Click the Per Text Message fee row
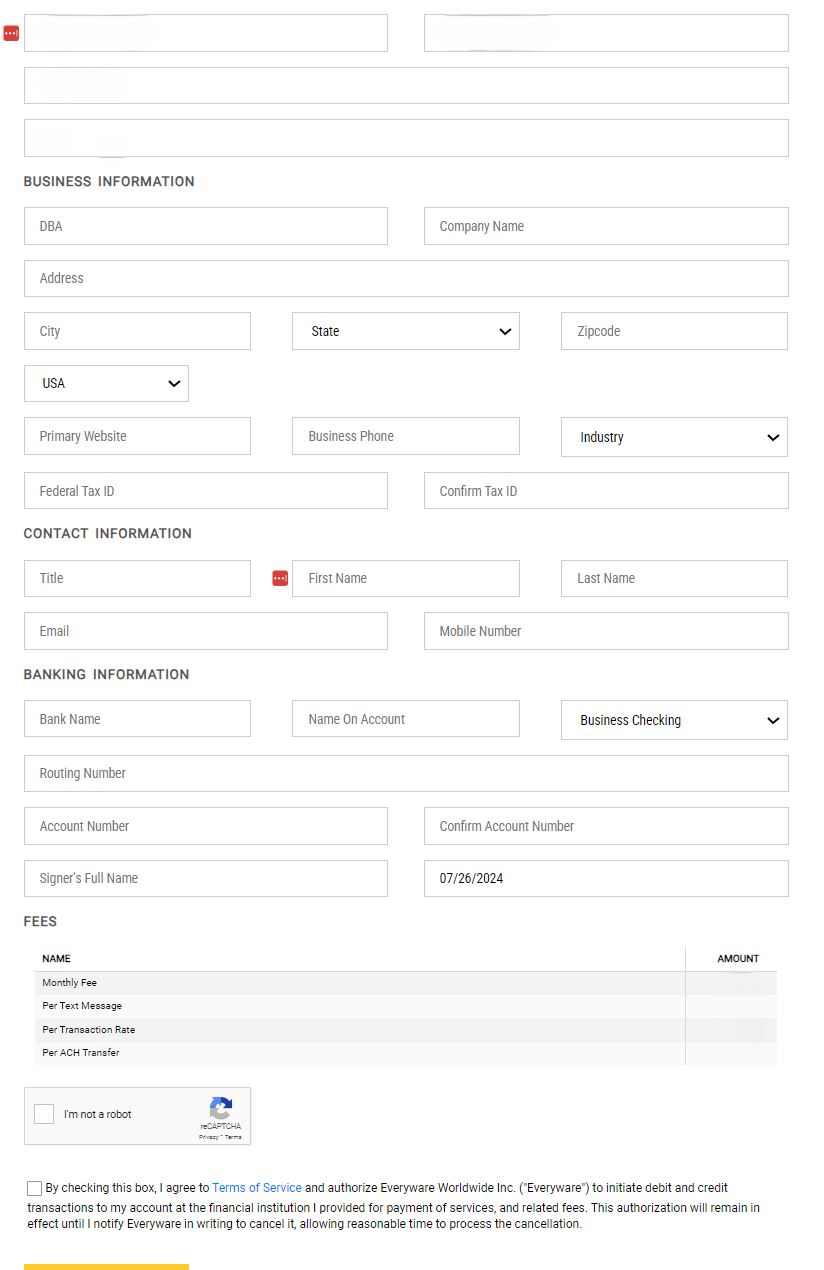Screen dimensions: 824x1270 click(x=406, y=1006)
